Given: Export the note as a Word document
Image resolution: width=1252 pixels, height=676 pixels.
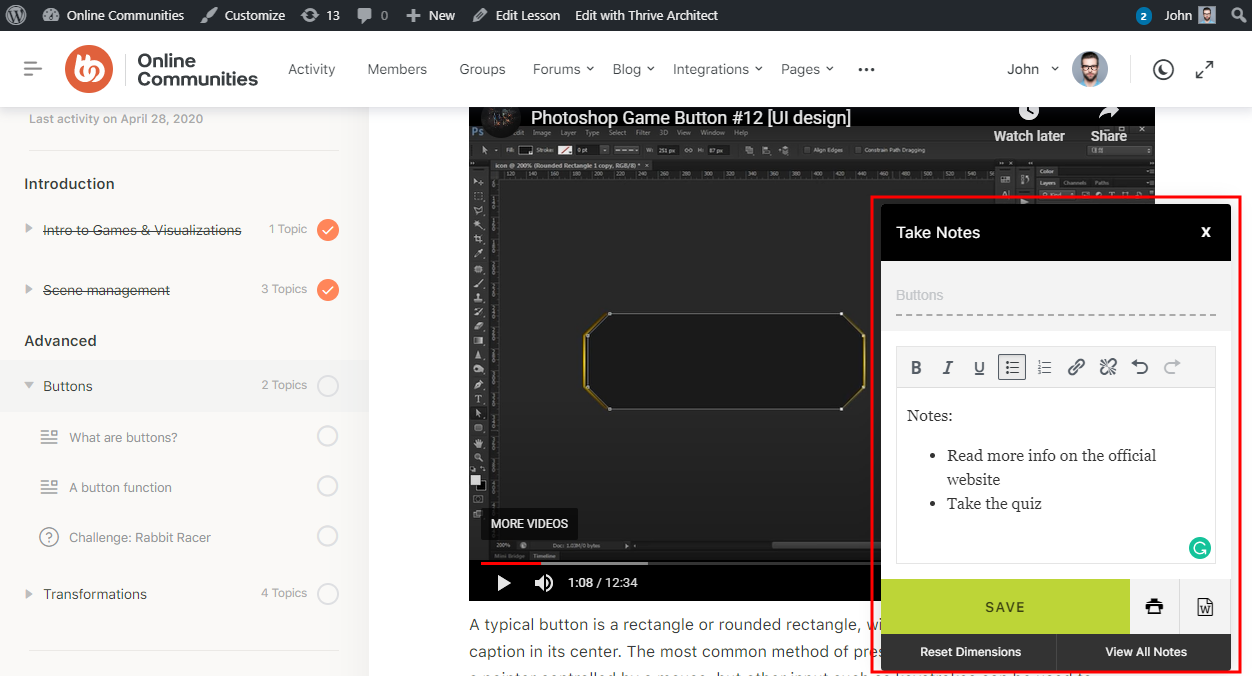Looking at the screenshot, I should tap(1205, 606).
